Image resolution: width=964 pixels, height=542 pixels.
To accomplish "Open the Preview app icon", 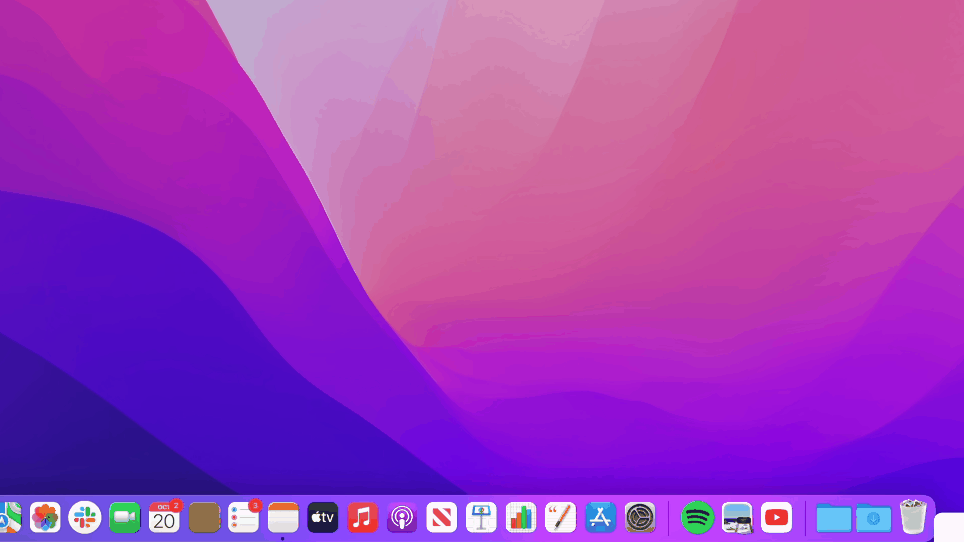I will 737,517.
